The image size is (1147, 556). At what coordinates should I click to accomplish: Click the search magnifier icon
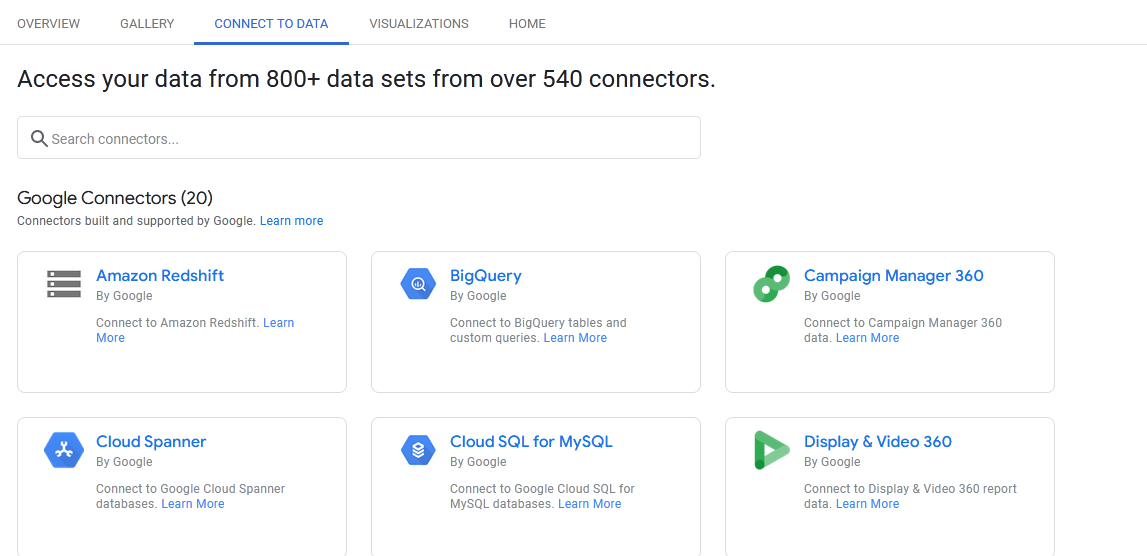pyautogui.click(x=39, y=138)
